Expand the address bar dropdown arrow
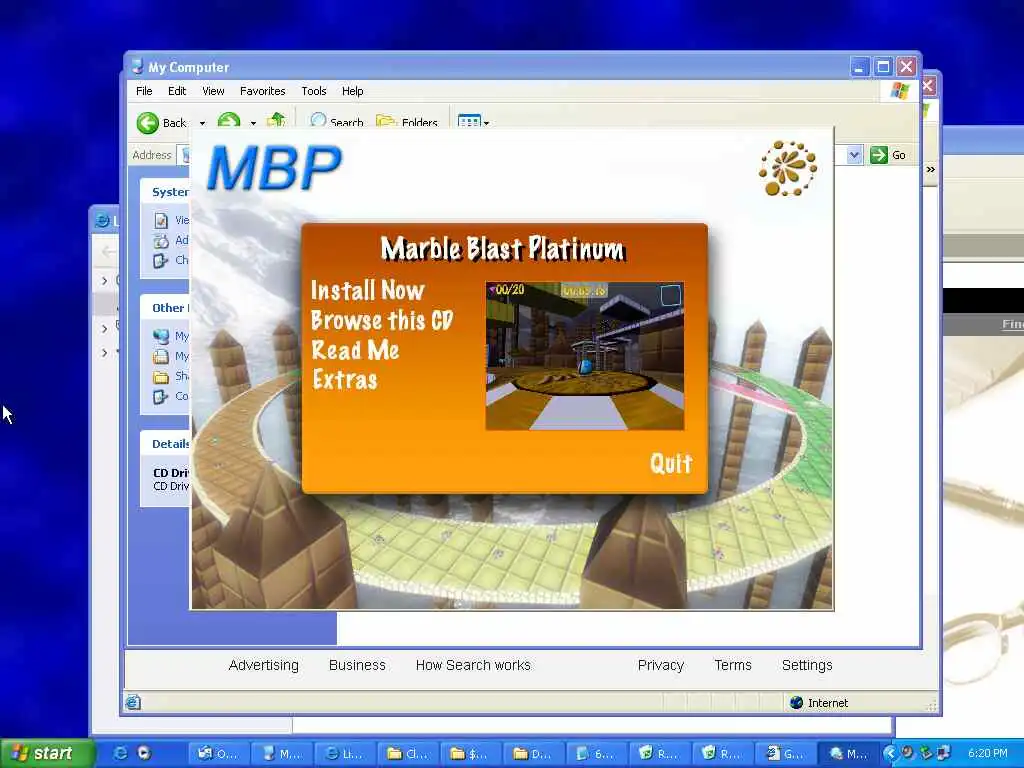This screenshot has height=768, width=1024. point(854,155)
